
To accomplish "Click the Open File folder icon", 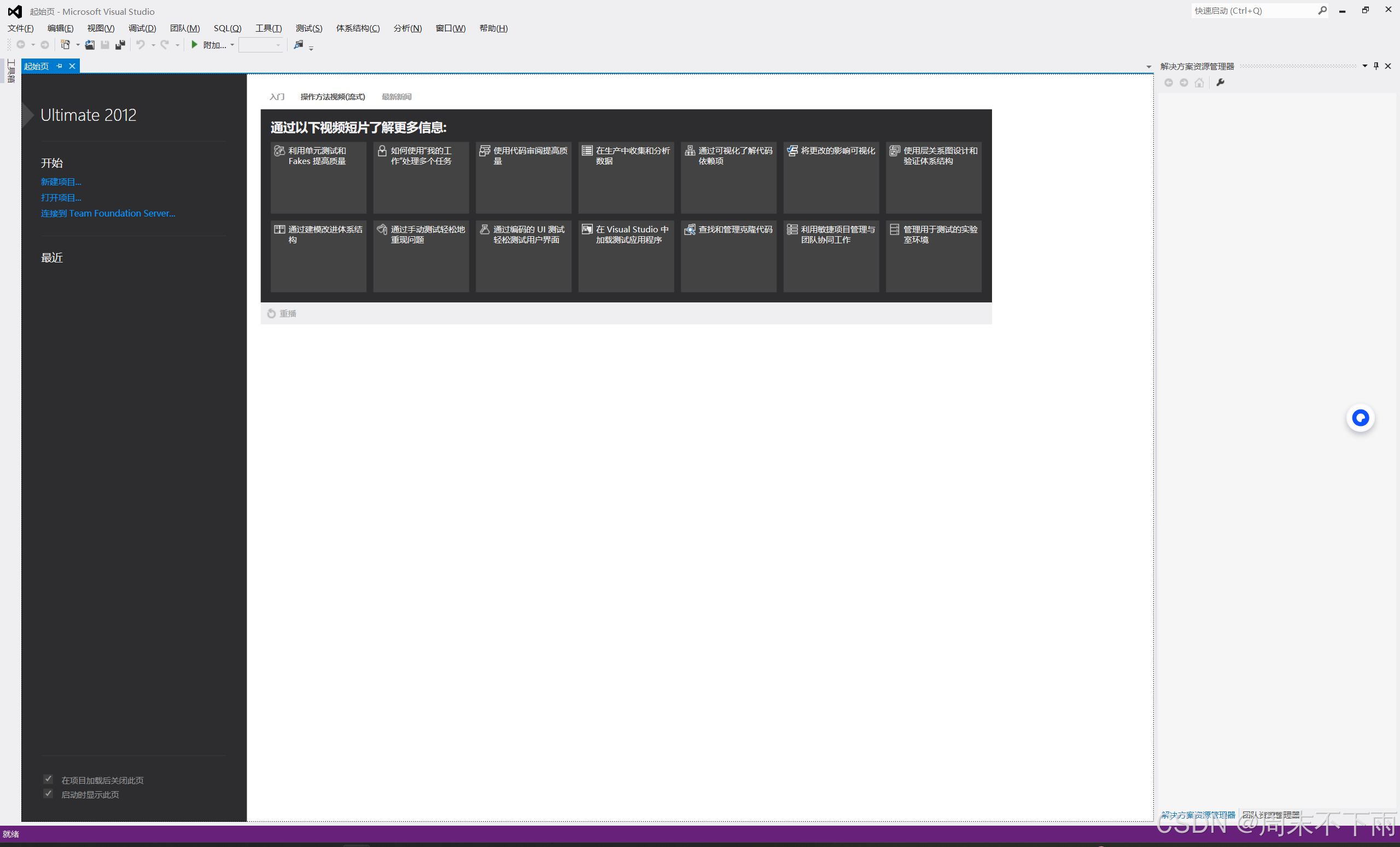I will pyautogui.click(x=90, y=45).
